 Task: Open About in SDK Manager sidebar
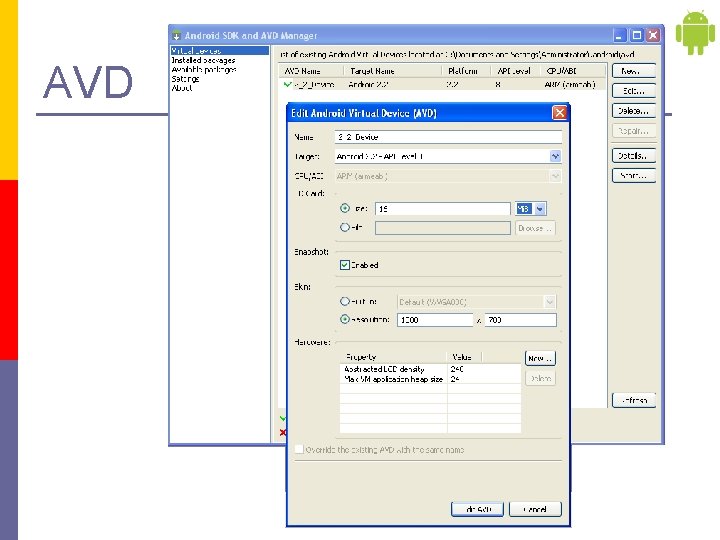(181, 88)
